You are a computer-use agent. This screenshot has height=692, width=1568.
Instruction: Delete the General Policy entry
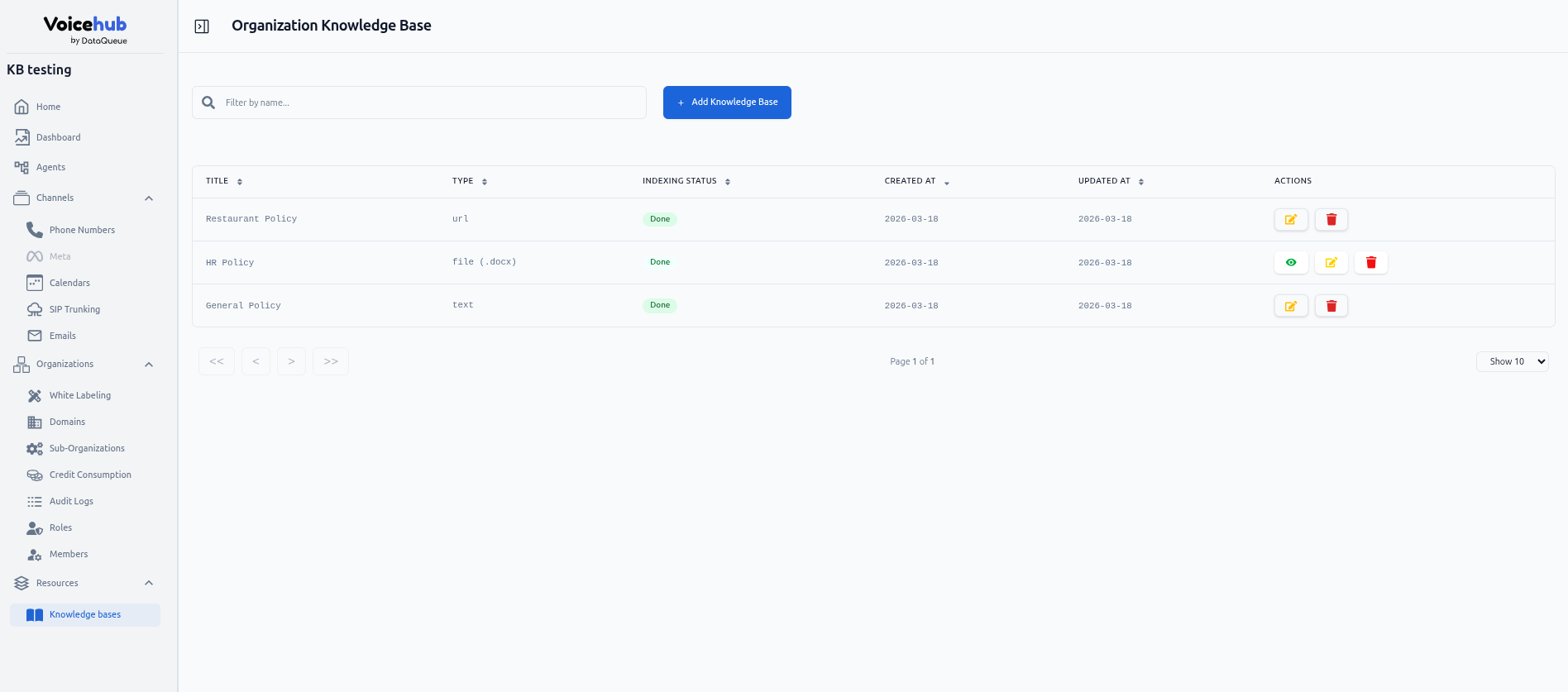click(1331, 306)
